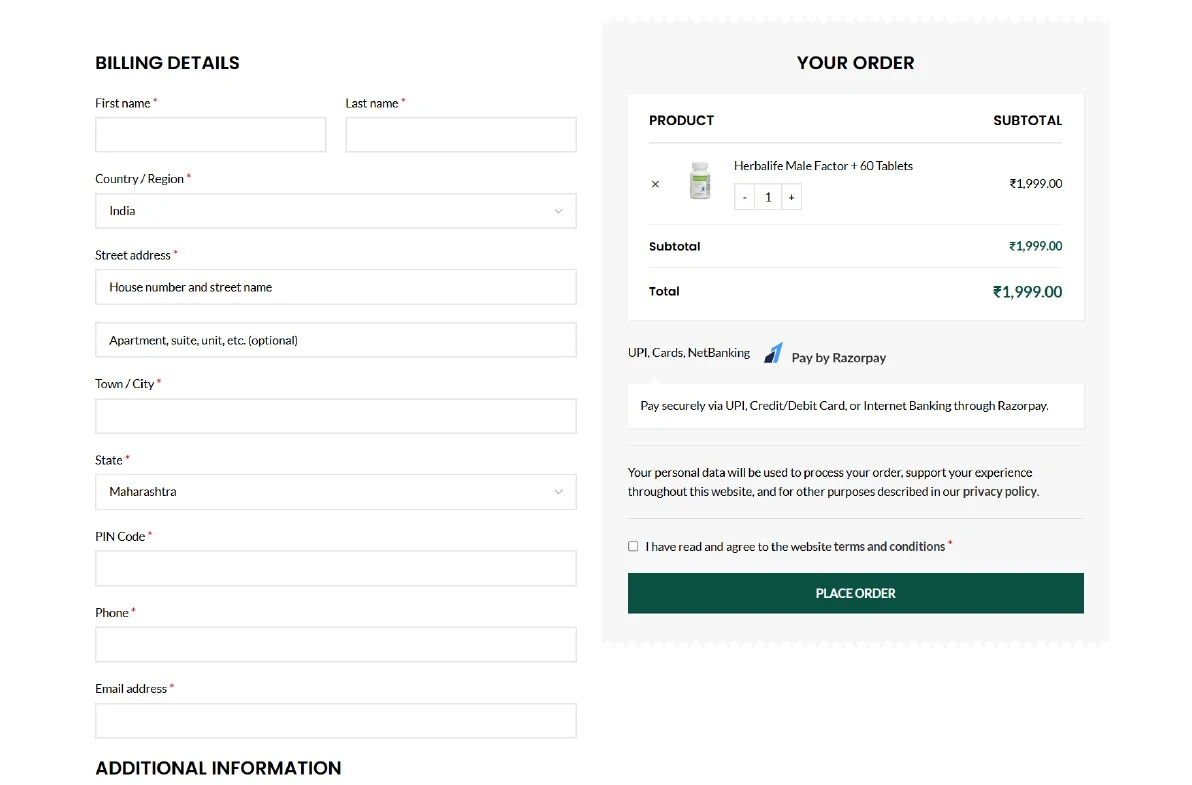Open the Country / Region dropdown

pos(336,211)
